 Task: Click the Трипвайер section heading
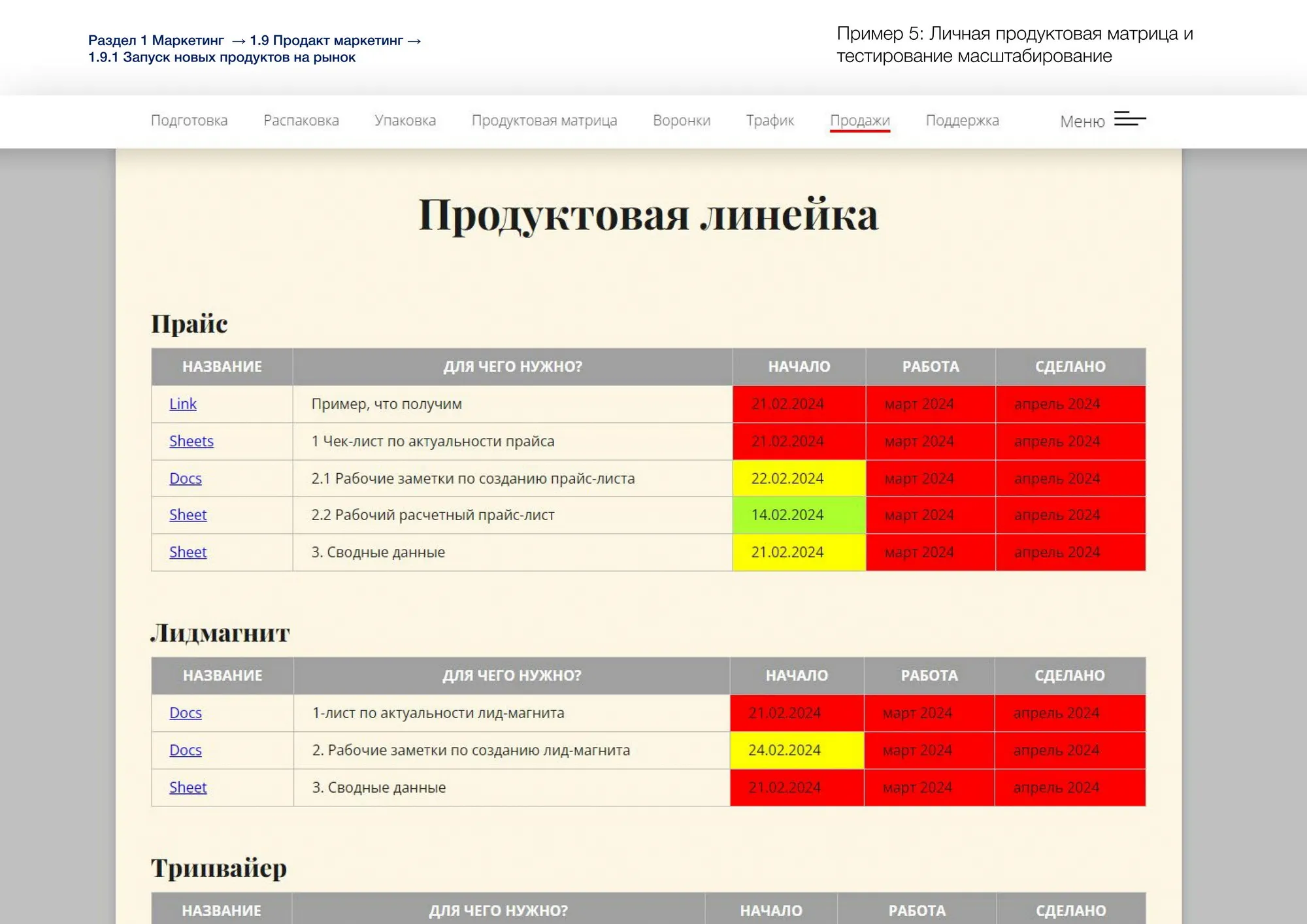[x=219, y=869]
